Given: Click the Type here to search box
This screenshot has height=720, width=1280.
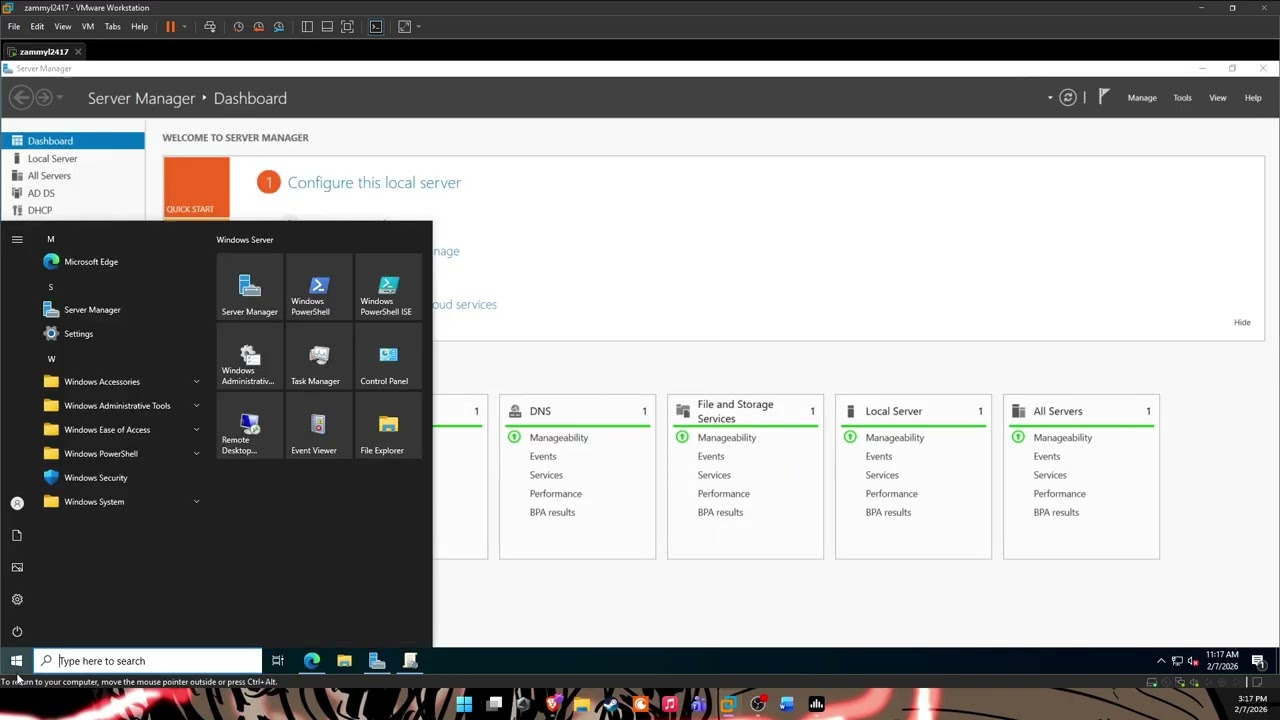Looking at the screenshot, I should (x=148, y=661).
